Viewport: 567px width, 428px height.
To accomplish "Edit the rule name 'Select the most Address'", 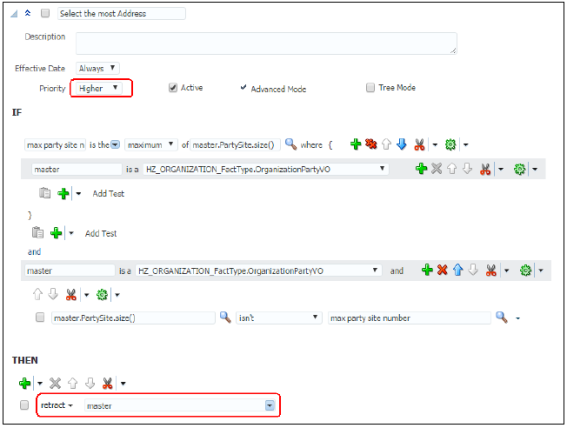I will [122, 14].
